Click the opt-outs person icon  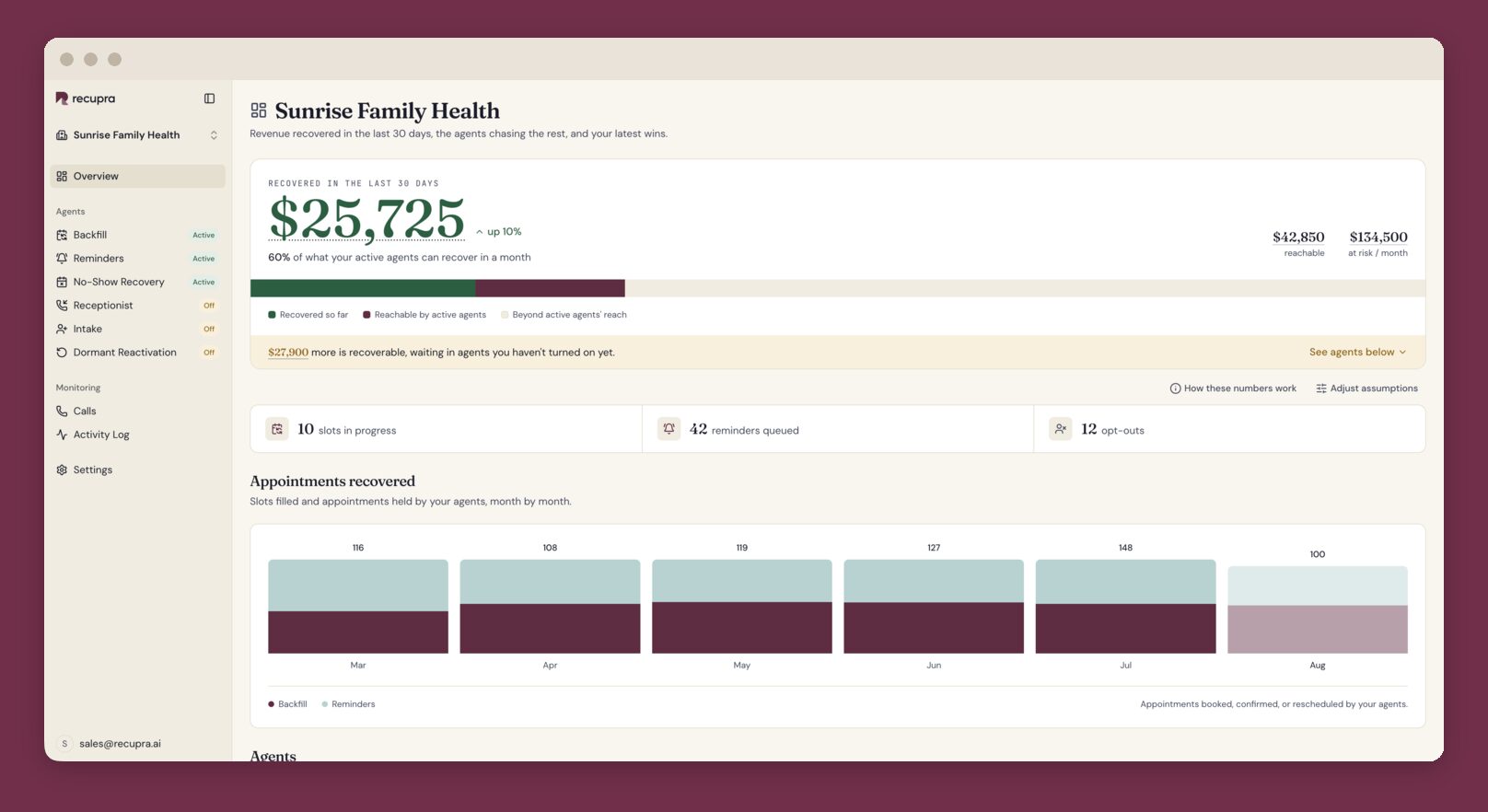[x=1061, y=429]
